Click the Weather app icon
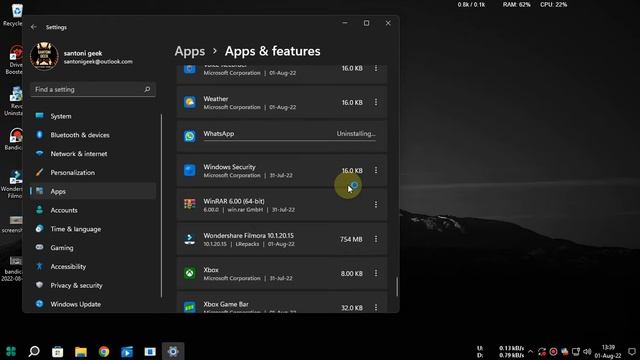 tap(190, 102)
